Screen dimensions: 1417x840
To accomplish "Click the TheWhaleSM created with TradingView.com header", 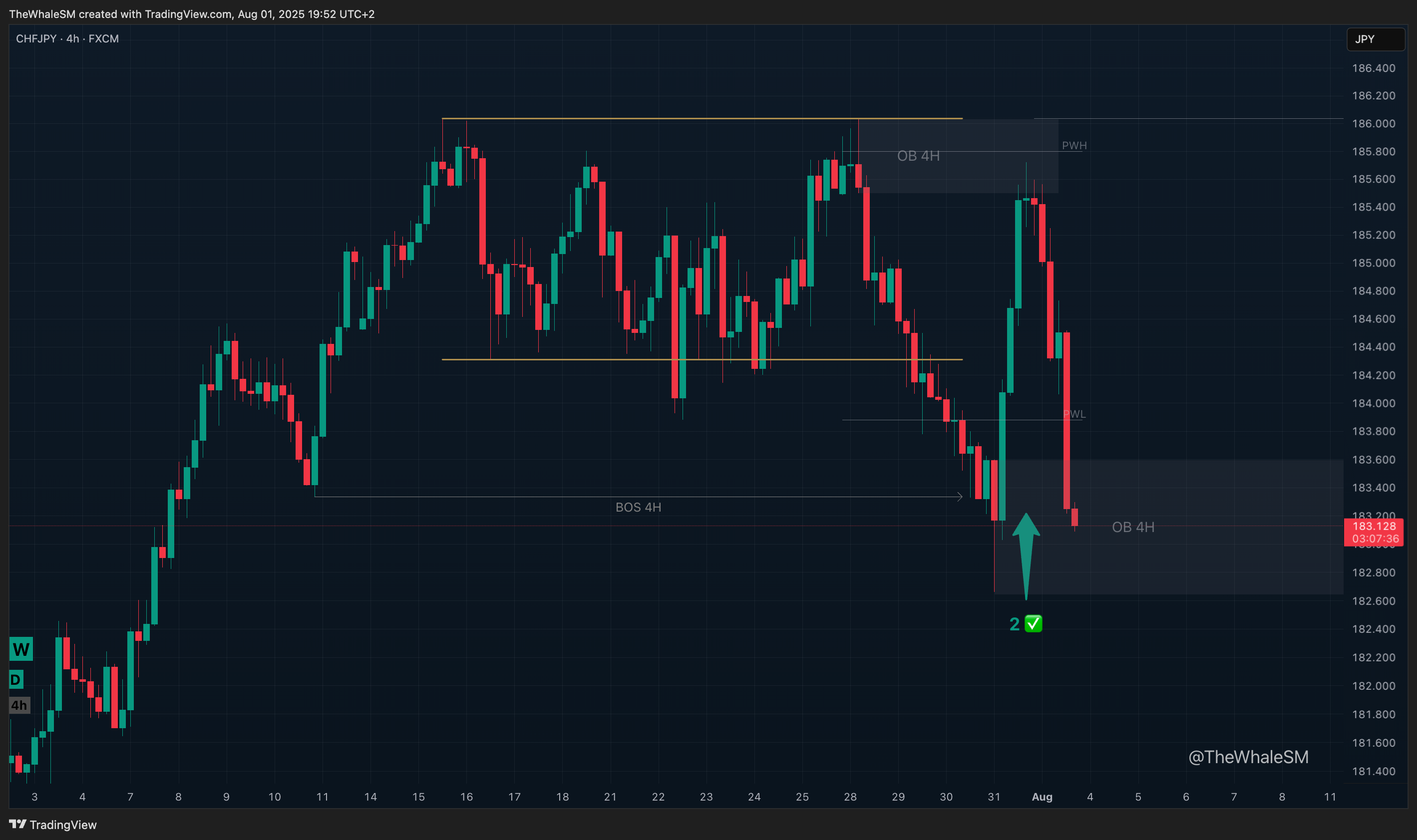I will (x=192, y=13).
